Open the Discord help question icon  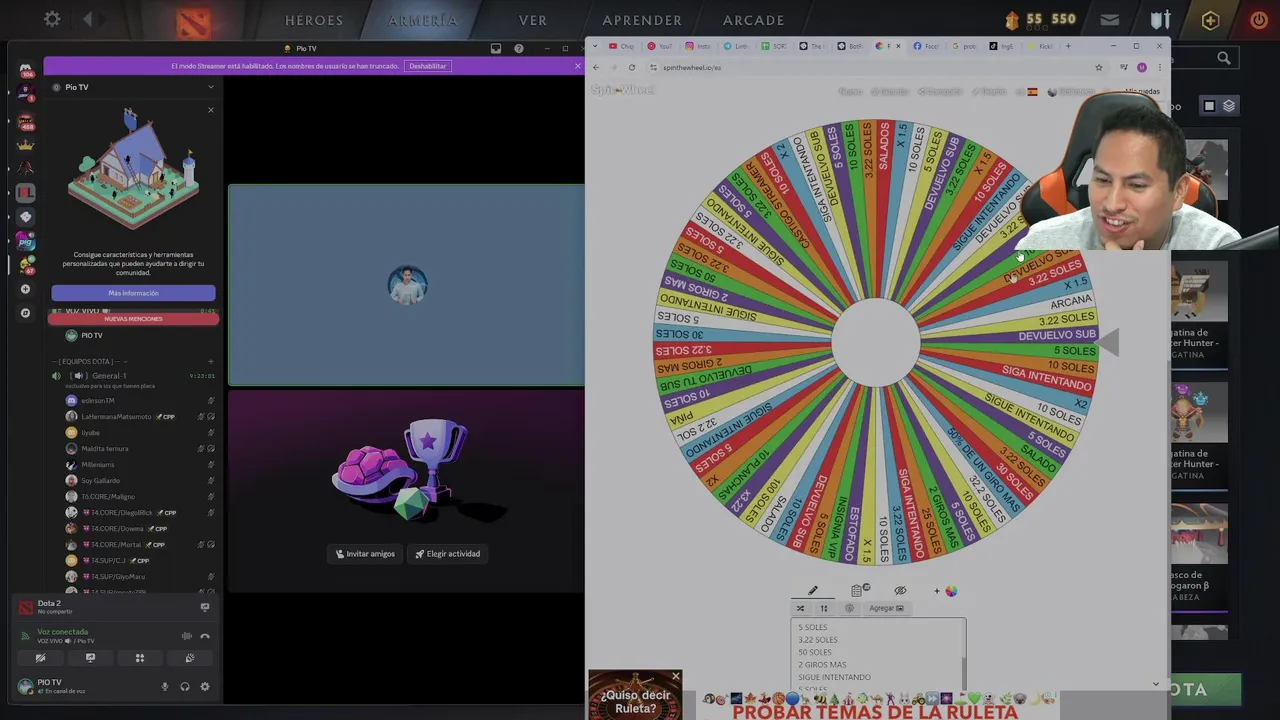pos(518,48)
